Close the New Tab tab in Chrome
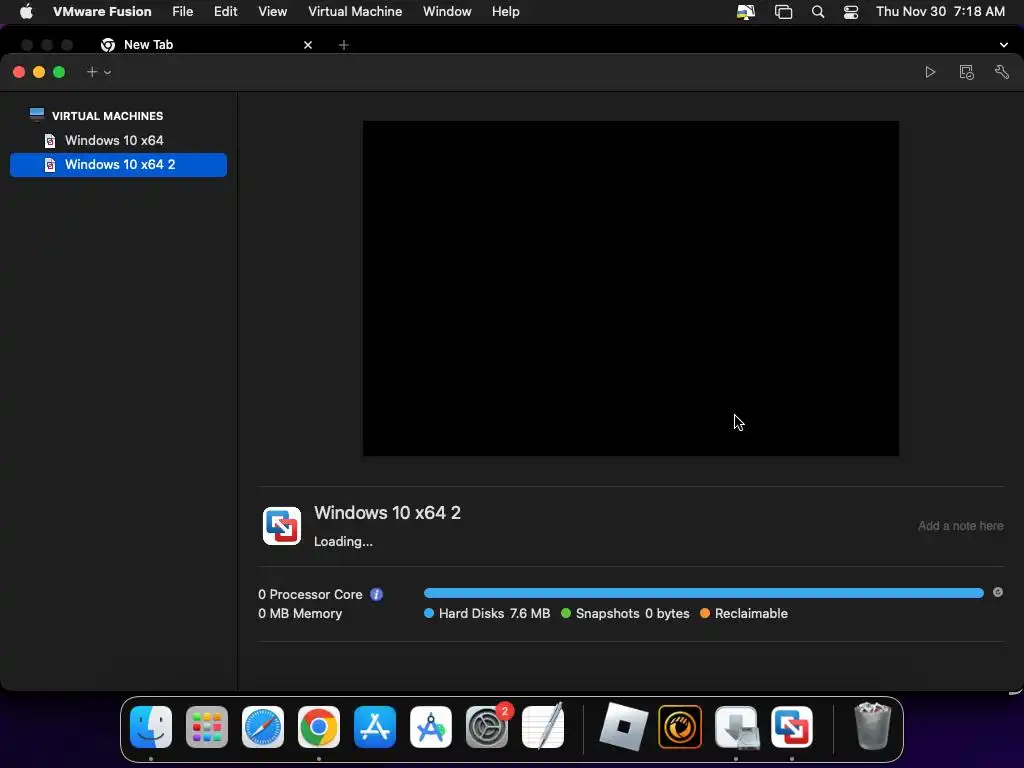 pyautogui.click(x=308, y=45)
